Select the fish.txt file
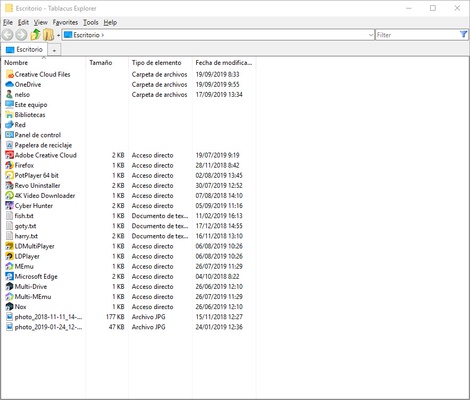Screen dimensions: 470x400 24,216
